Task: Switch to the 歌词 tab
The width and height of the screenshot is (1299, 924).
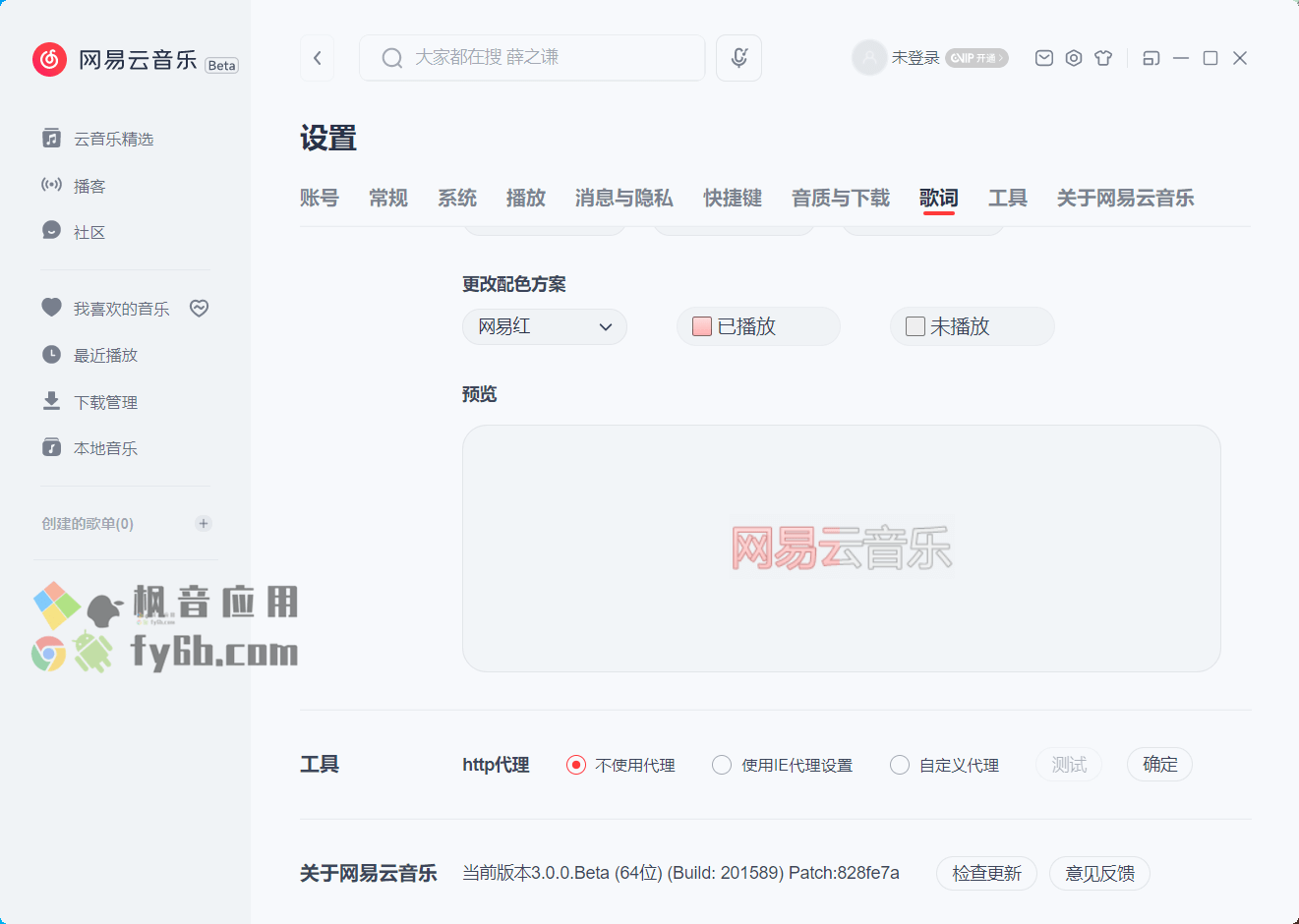Action: tap(939, 198)
